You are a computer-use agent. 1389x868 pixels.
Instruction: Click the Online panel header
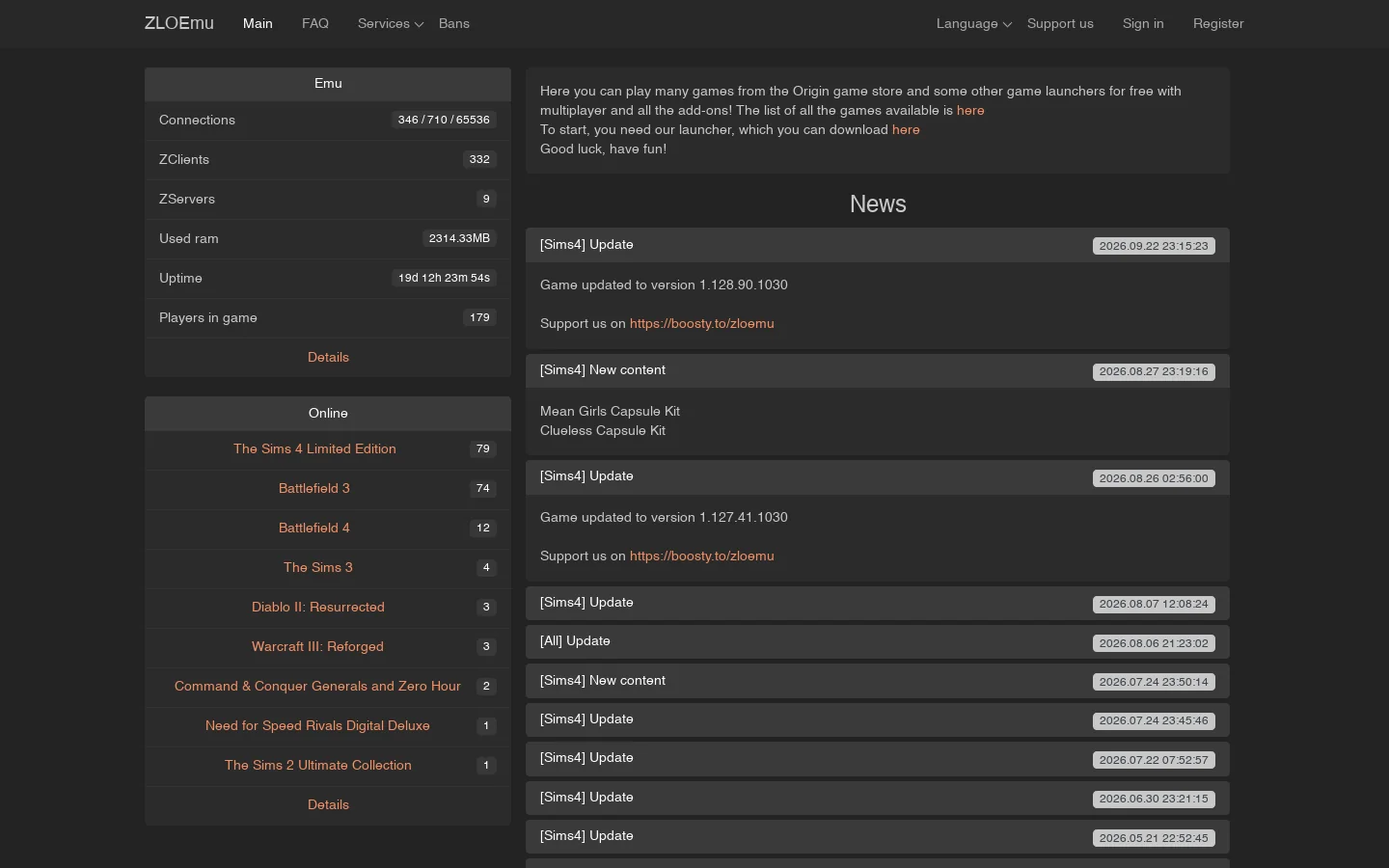328,413
